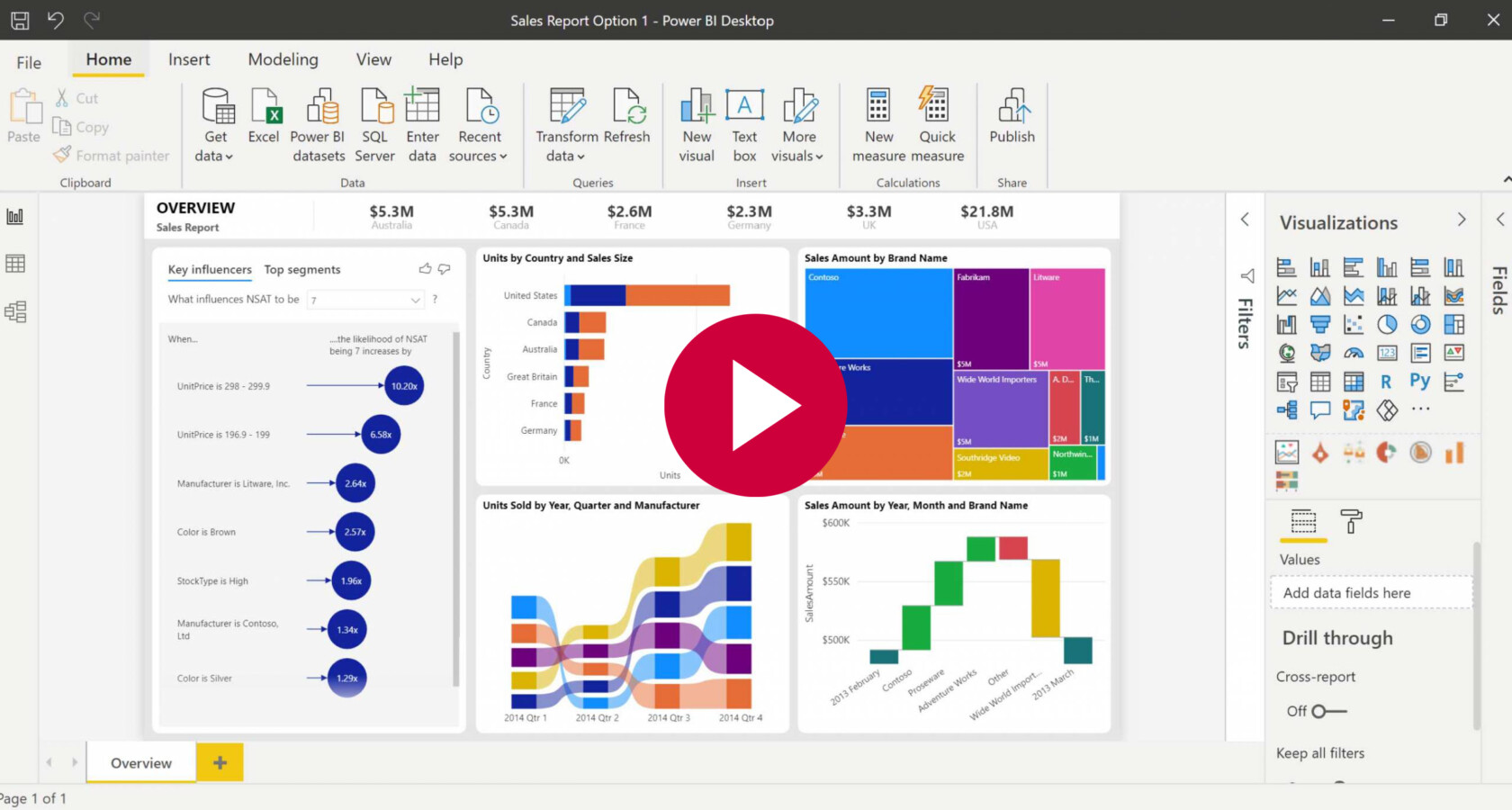1512x810 pixels.
Task: Give thumbs up on key influencers
Action: coord(425,268)
